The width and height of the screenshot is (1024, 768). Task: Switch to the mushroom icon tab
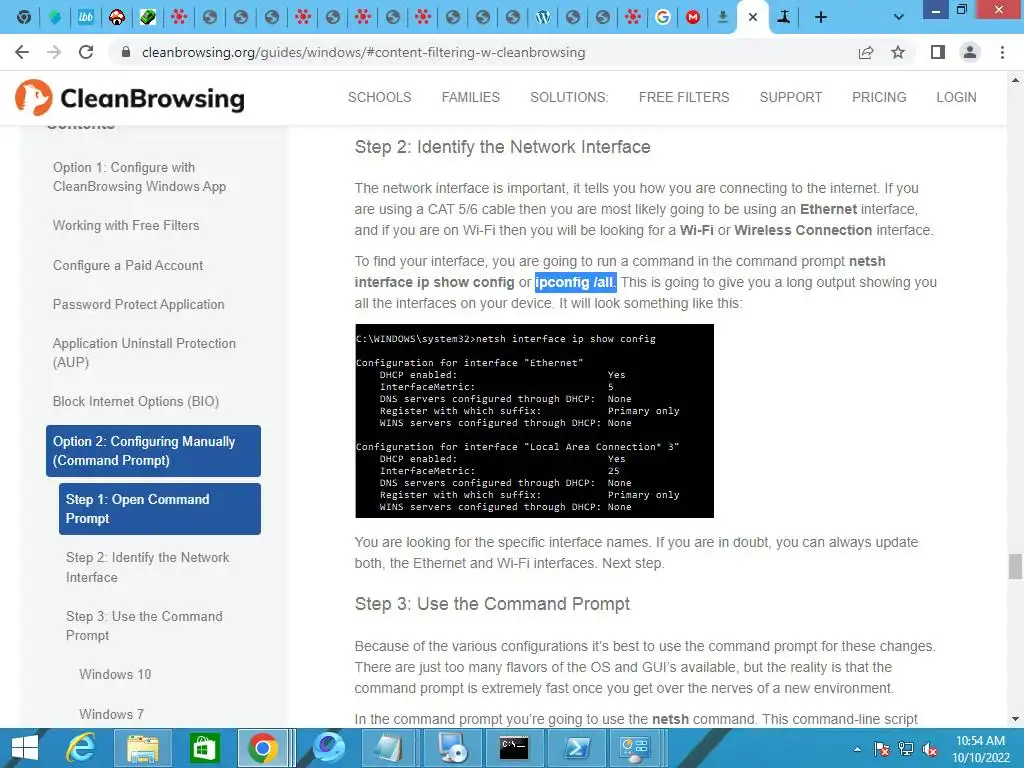pos(117,17)
